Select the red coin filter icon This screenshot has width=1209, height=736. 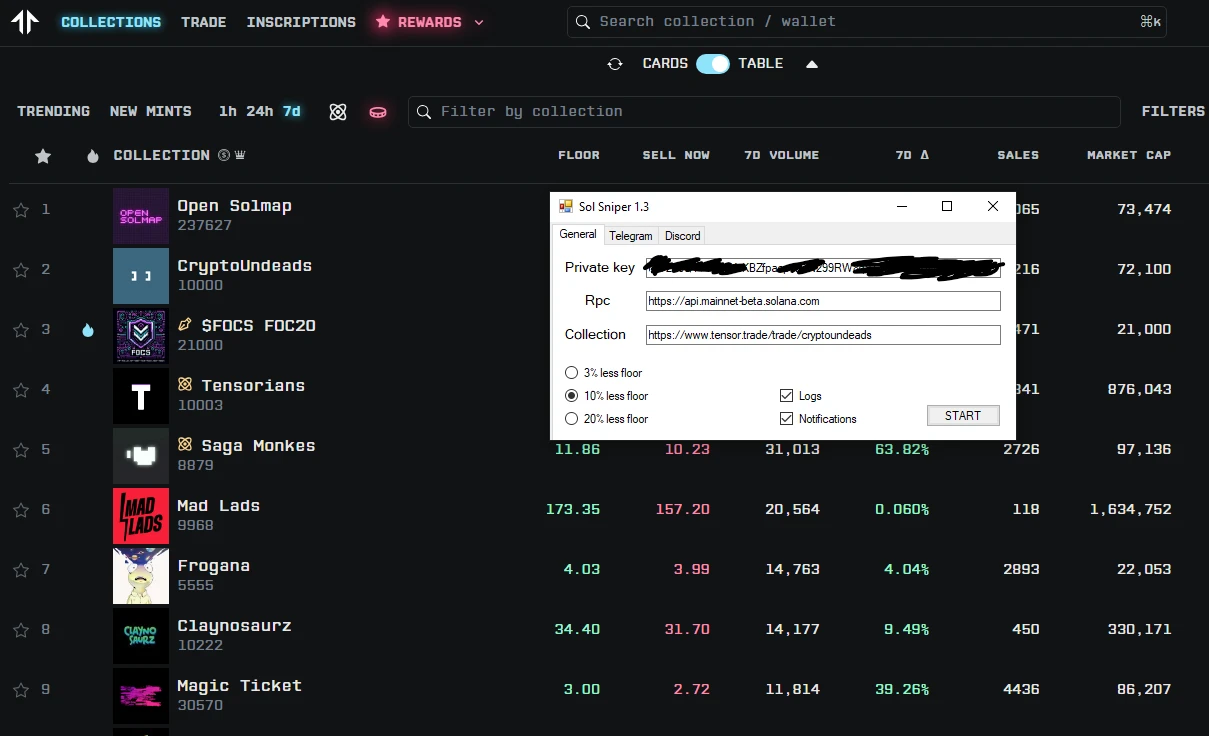click(x=378, y=112)
